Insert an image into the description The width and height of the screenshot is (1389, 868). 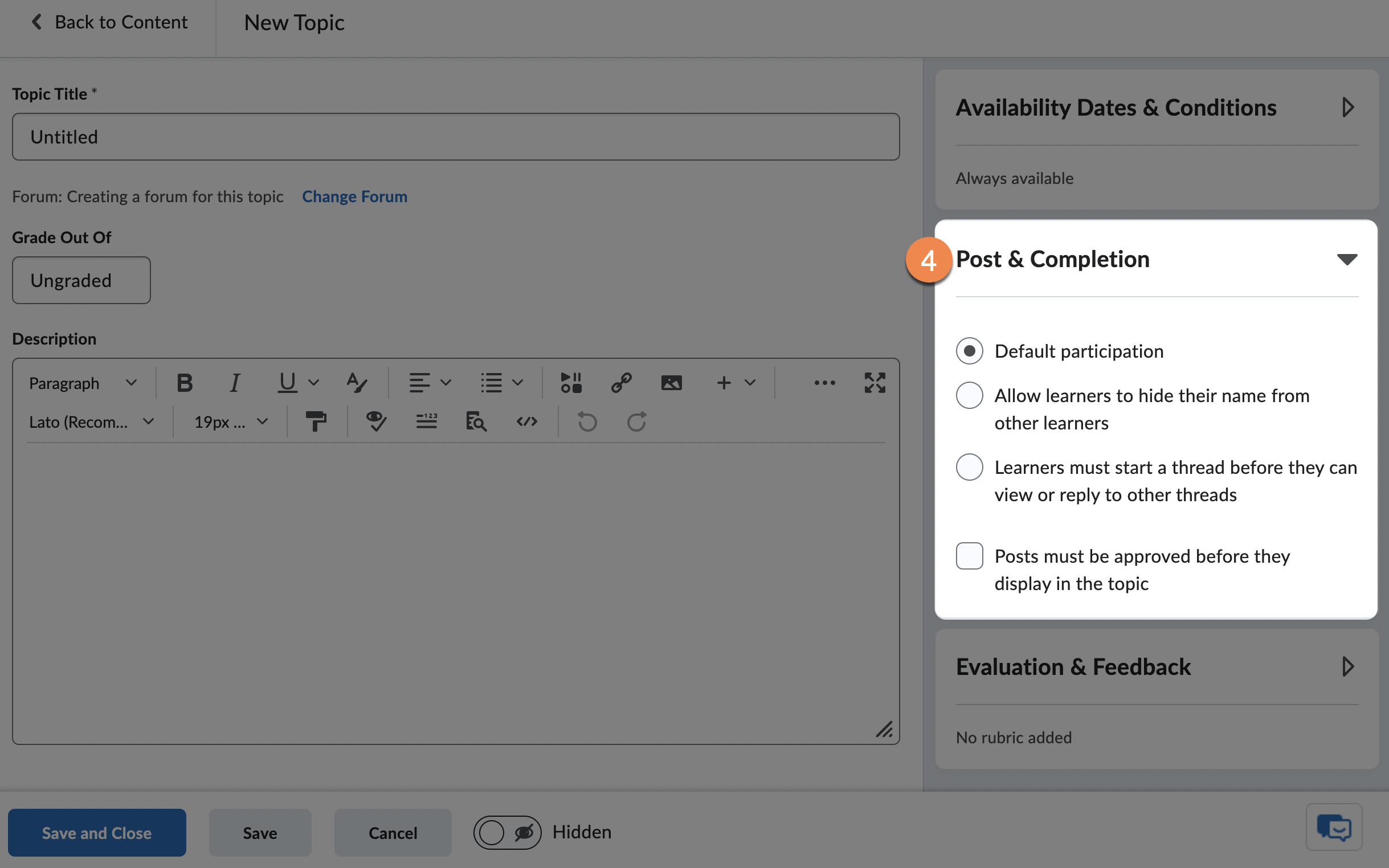click(x=671, y=382)
